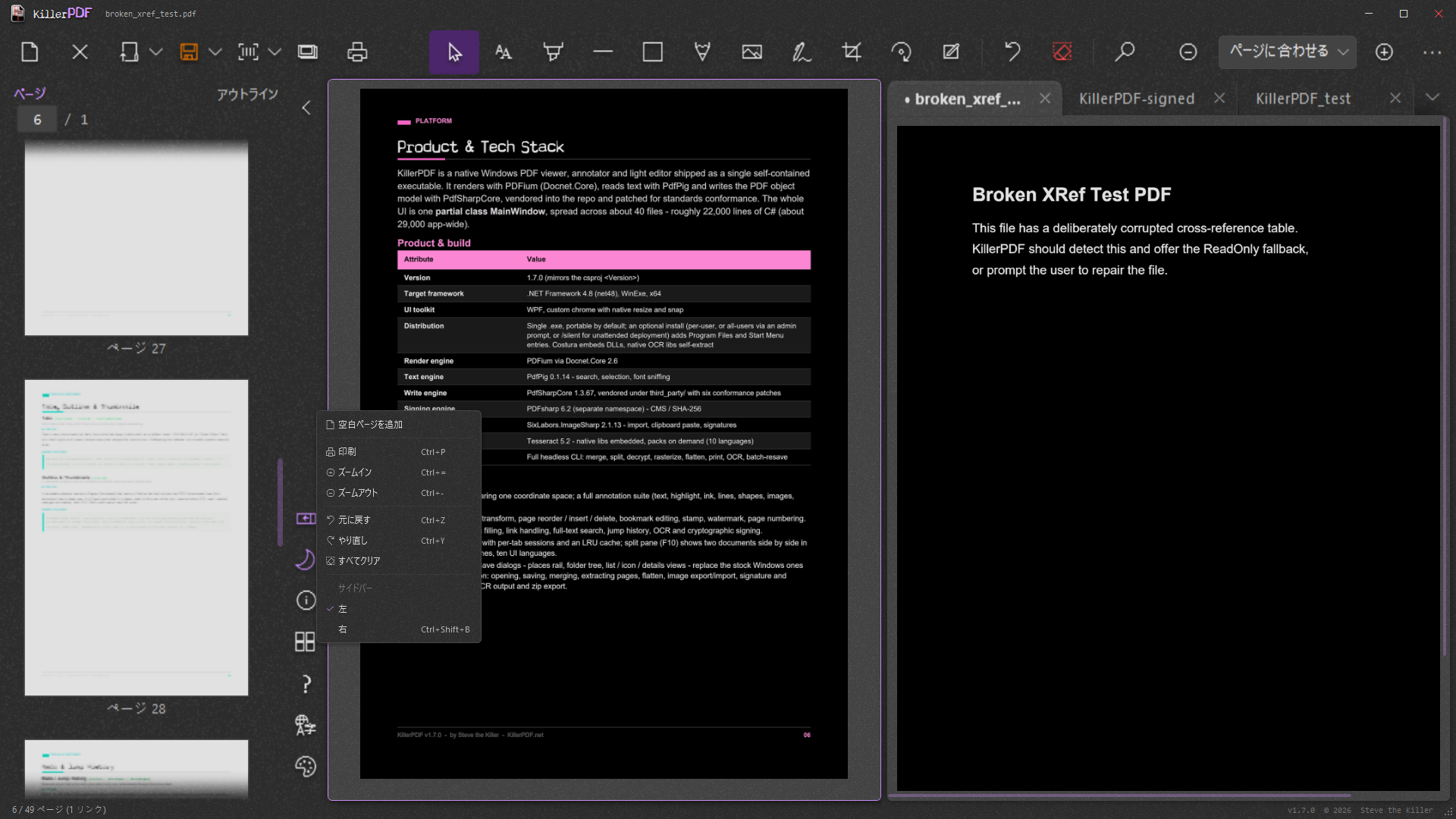Select the text tool
Viewport: 1456px width, 819px height.
[504, 52]
